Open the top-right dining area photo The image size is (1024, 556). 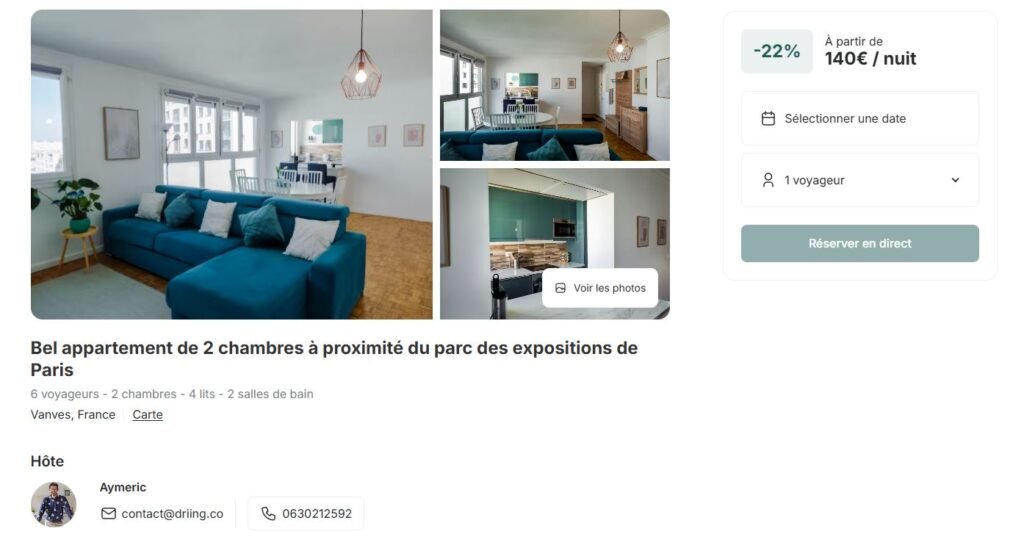(x=555, y=85)
